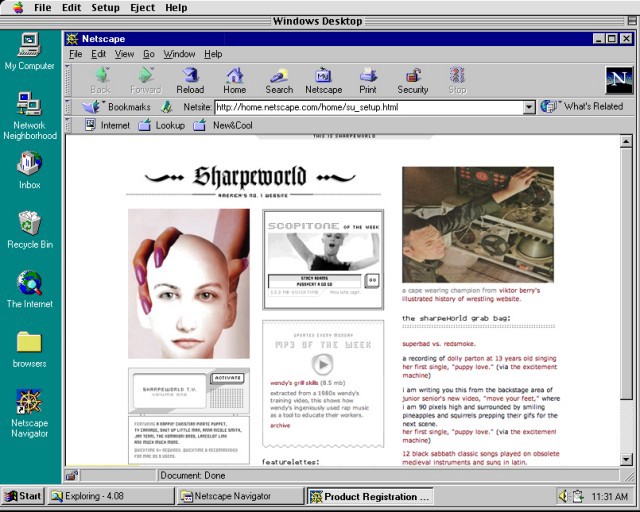The image size is (640, 512).
Task: Click the Activate button on Sharpeworld T.V.
Action: [228, 378]
